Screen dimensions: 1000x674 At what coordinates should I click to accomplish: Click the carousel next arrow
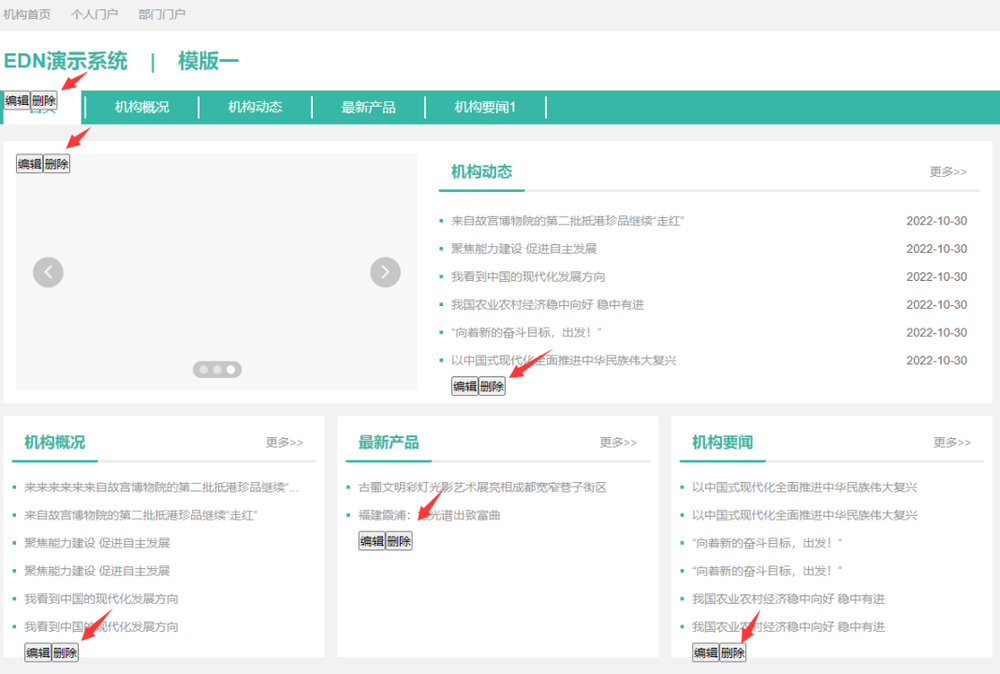[x=385, y=272]
